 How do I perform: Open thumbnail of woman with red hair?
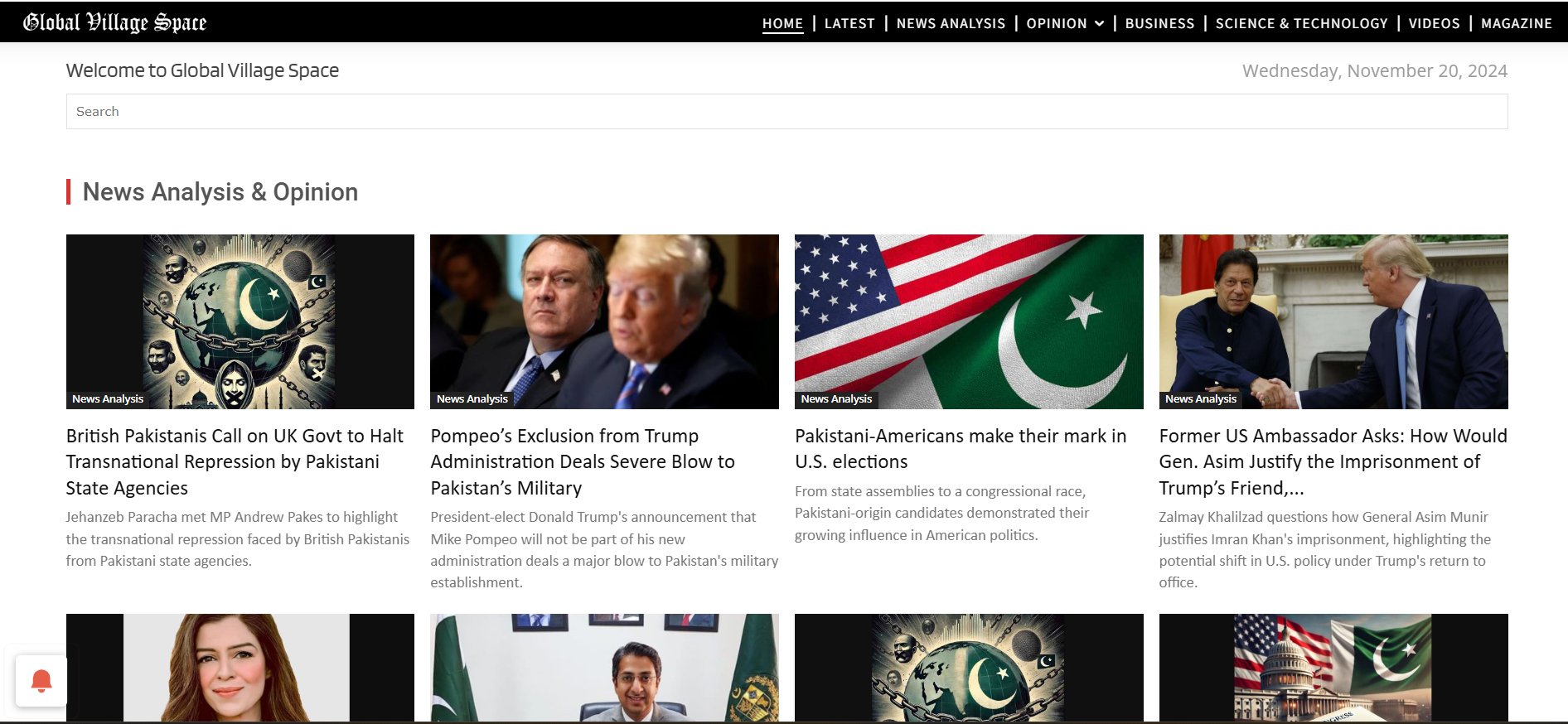[x=240, y=668]
